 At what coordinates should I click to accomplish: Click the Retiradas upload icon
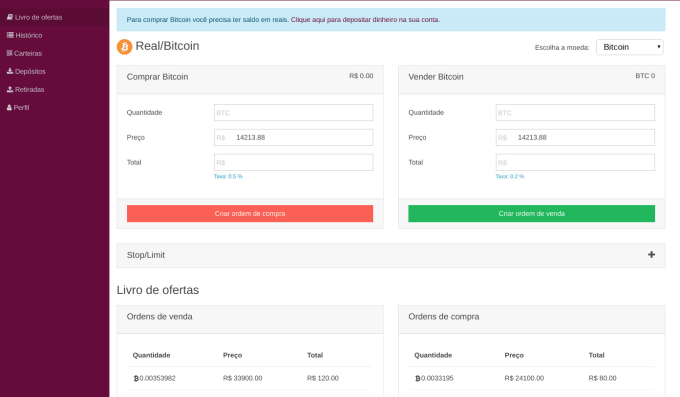[x=10, y=89]
